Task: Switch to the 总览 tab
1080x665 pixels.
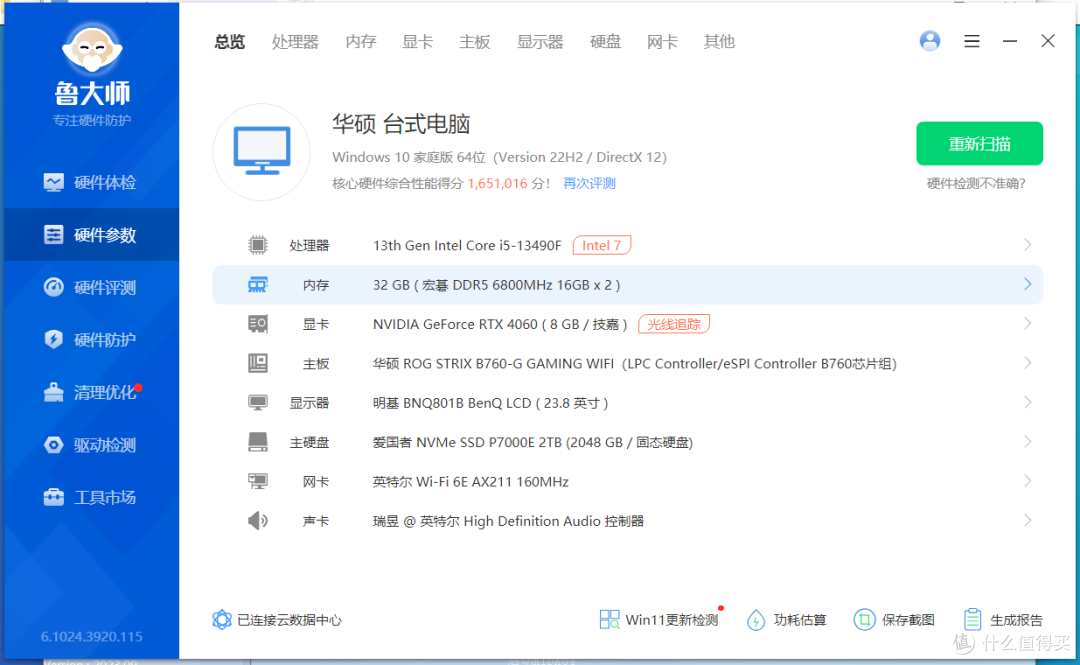Action: (x=229, y=42)
